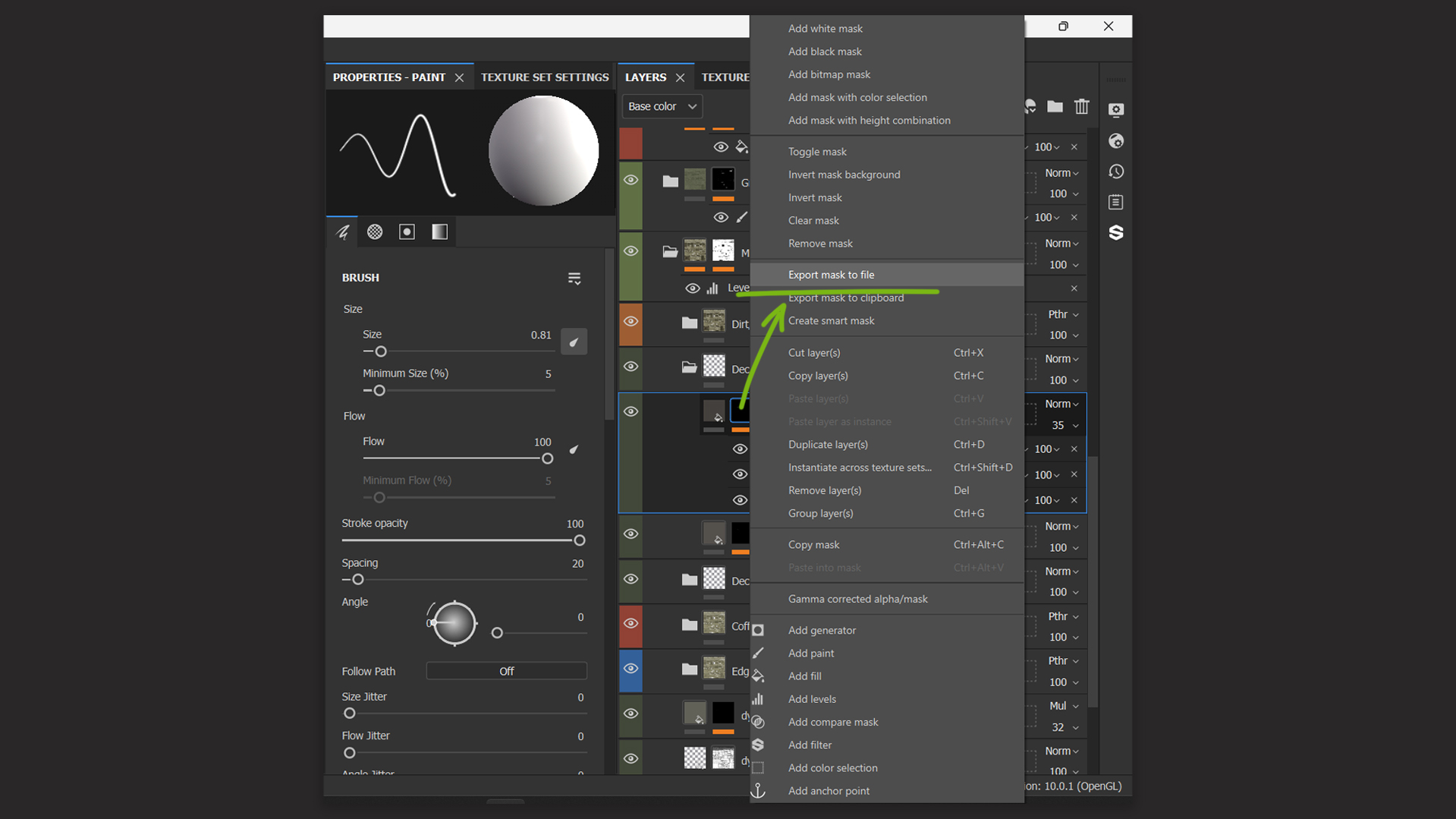Open the Brush section presets menu
The width and height of the screenshot is (1456, 819).
pos(574,279)
